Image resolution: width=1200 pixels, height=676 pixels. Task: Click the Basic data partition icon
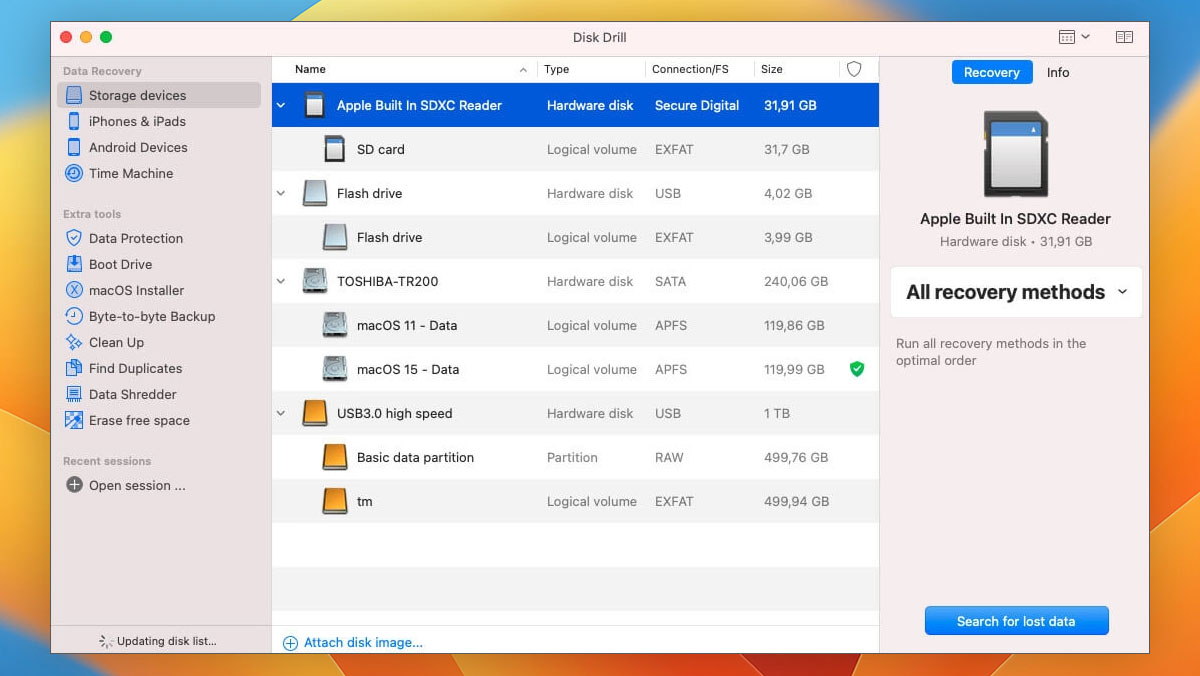335,457
